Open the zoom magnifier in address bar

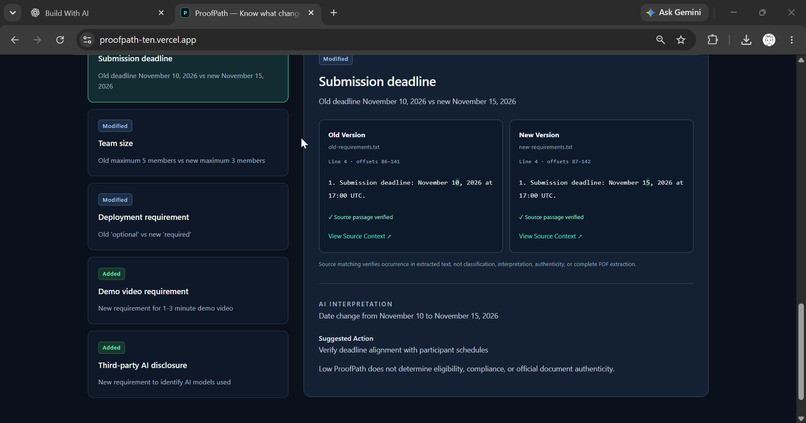click(661, 40)
